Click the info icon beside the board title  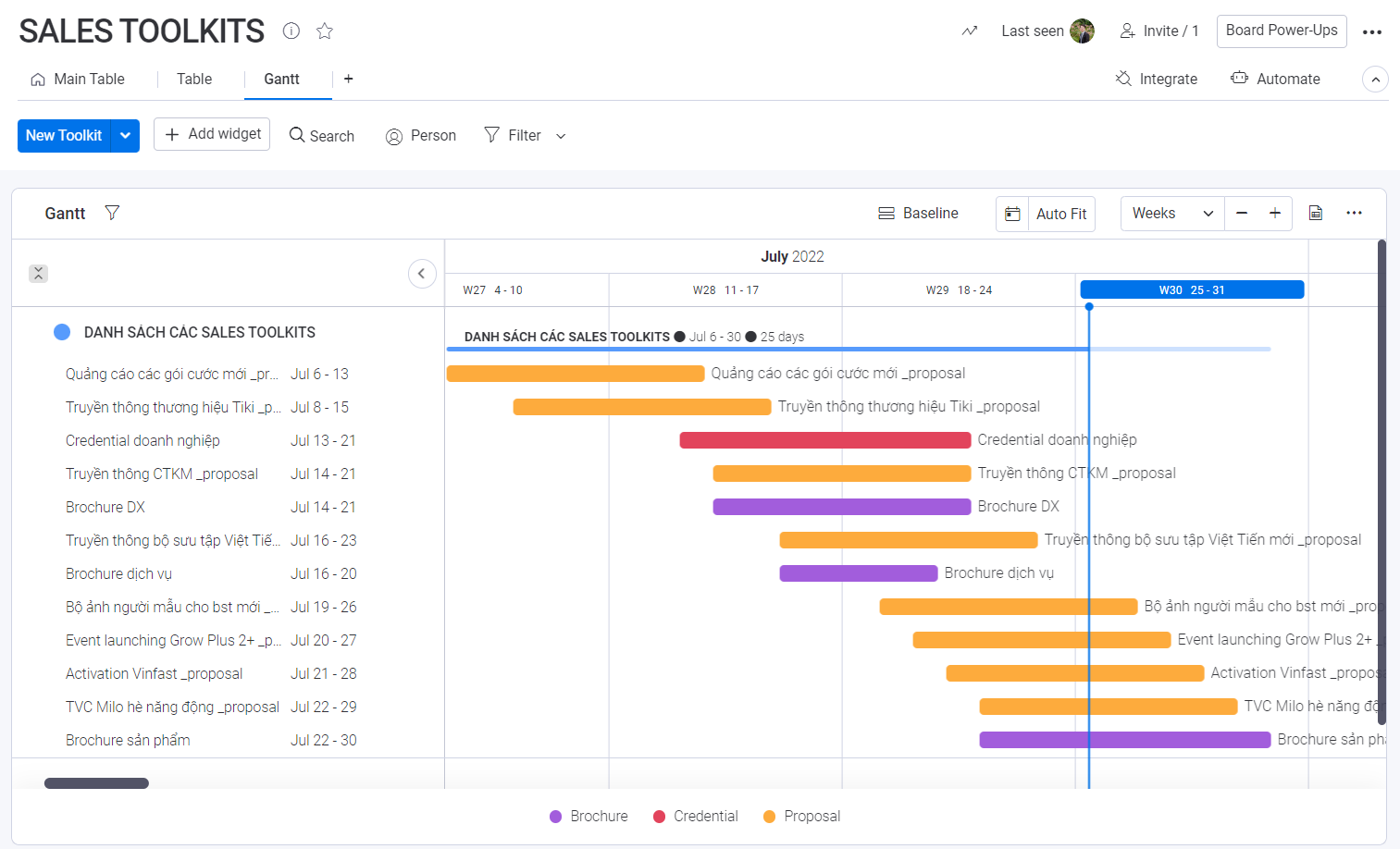pos(291,31)
